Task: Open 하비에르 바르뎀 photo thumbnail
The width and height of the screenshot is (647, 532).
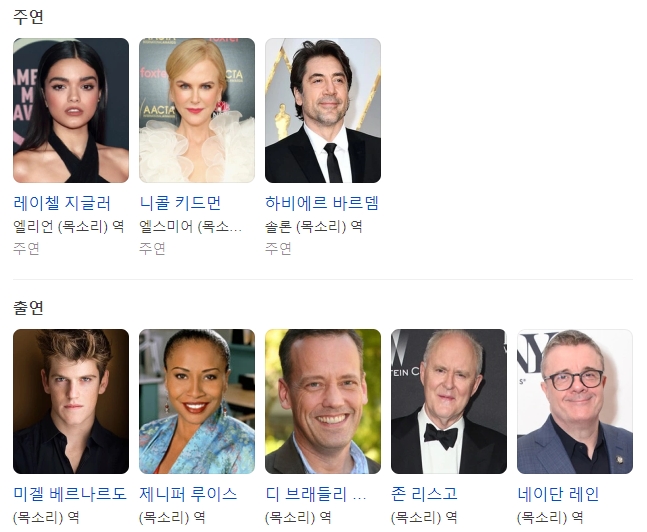Action: [x=323, y=110]
